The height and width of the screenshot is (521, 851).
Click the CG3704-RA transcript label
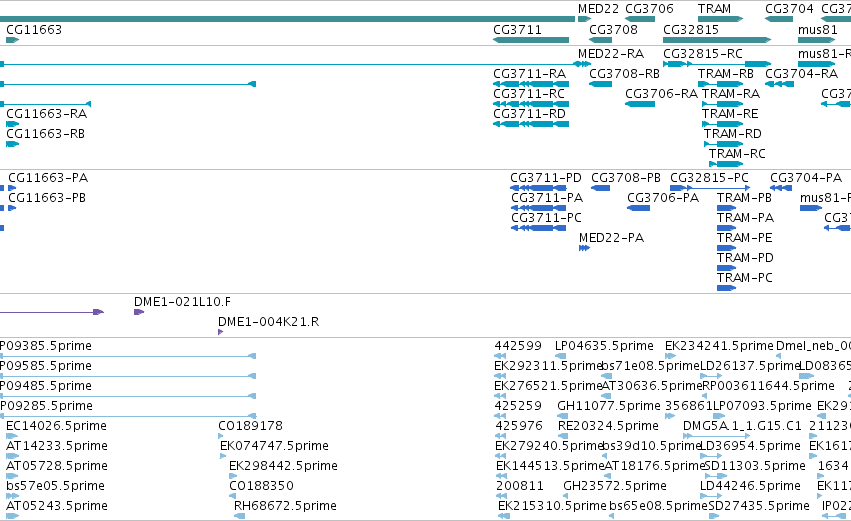[802, 74]
